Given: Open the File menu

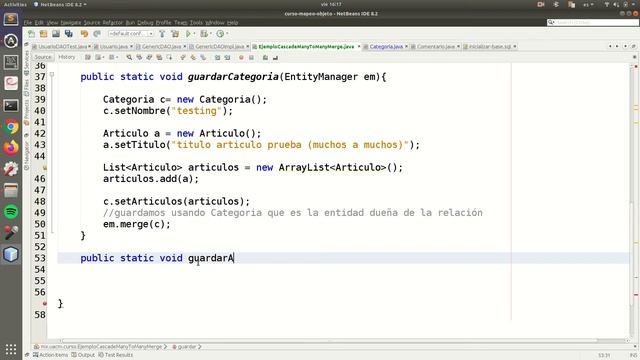Looking at the screenshot, I should click(28, 22).
